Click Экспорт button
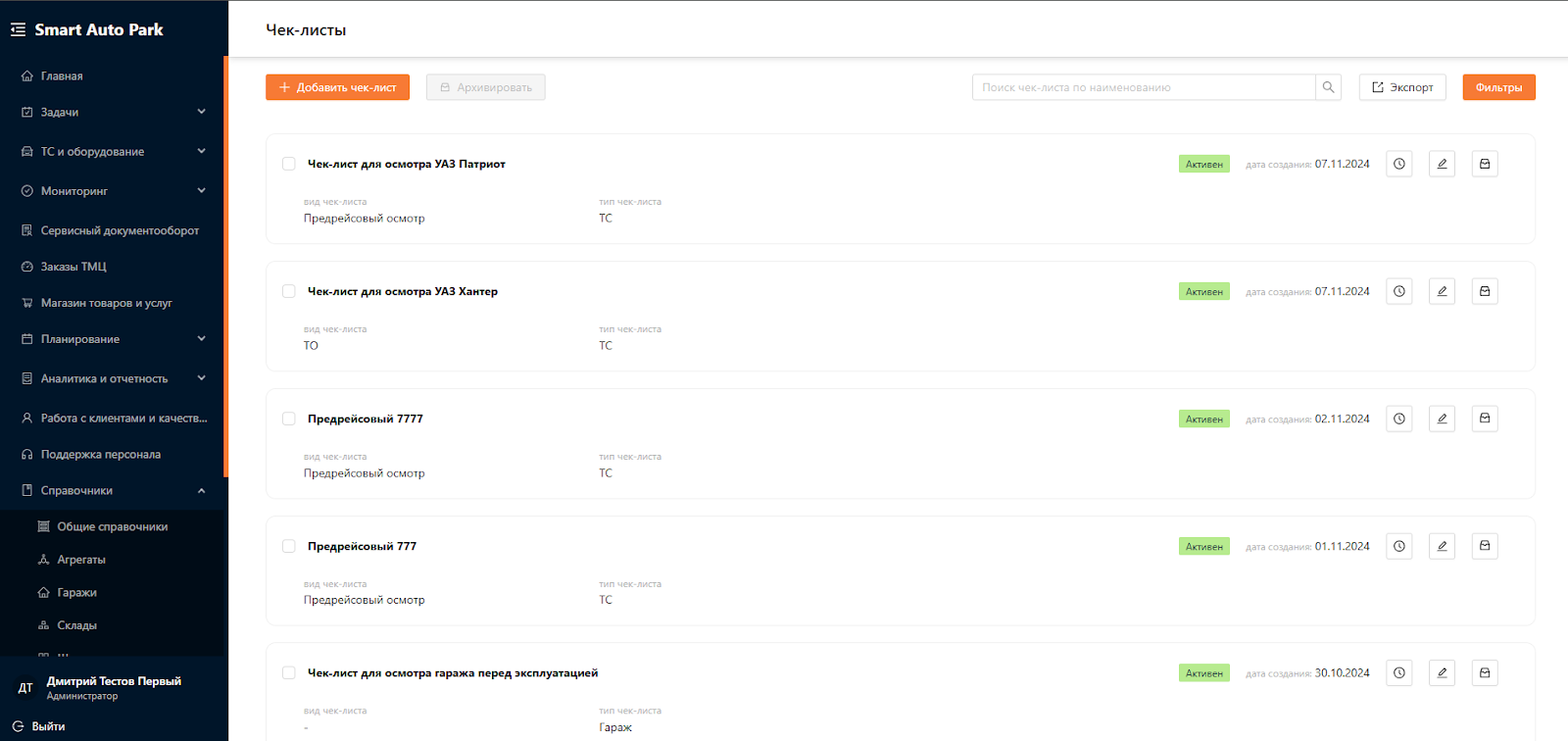 [x=1401, y=87]
